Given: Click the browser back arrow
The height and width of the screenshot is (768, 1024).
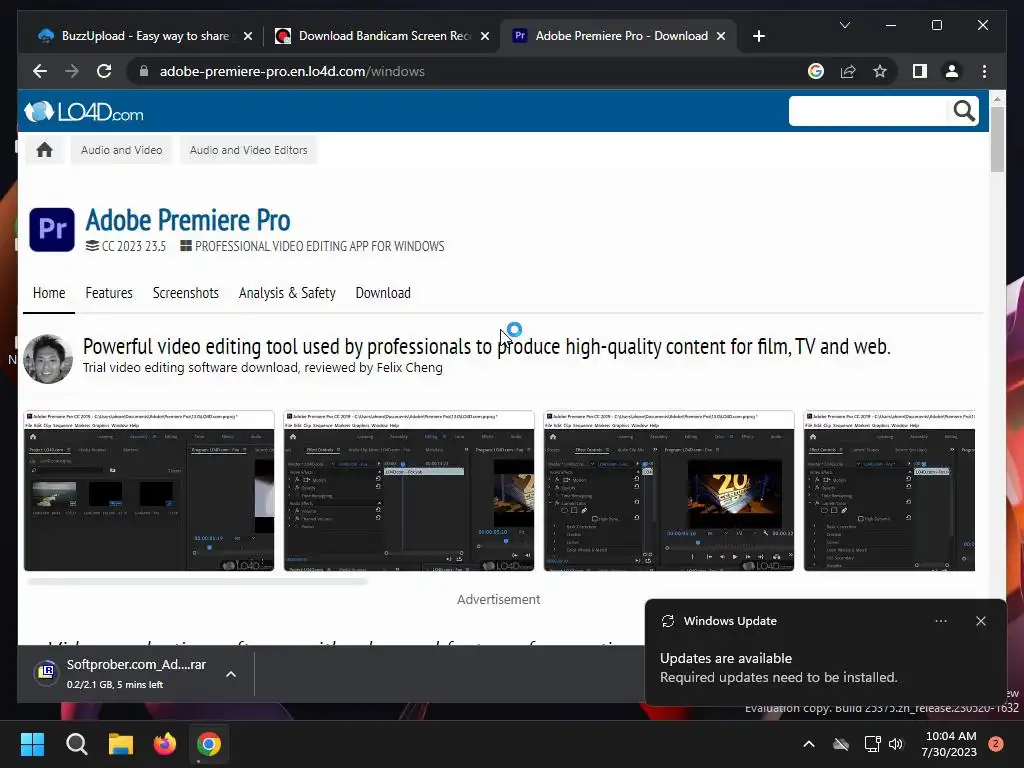Looking at the screenshot, I should 40,71.
